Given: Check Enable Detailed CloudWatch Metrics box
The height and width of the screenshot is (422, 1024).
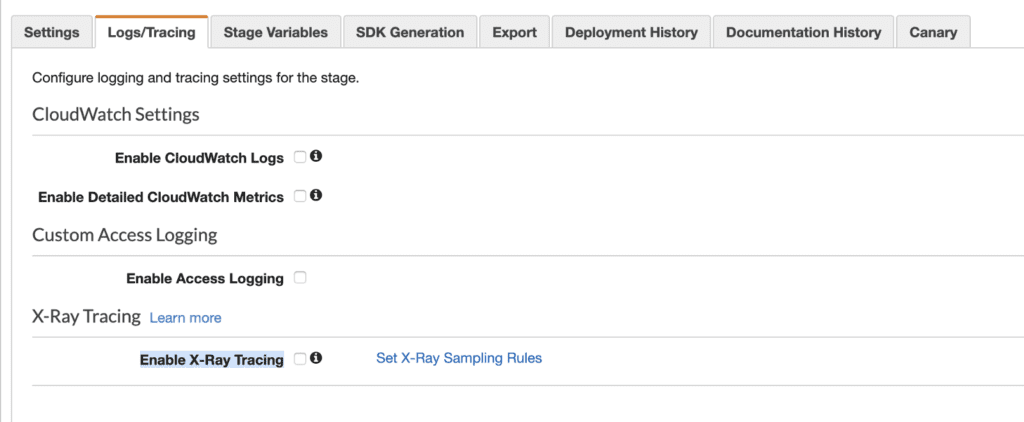Looking at the screenshot, I should coord(300,196).
